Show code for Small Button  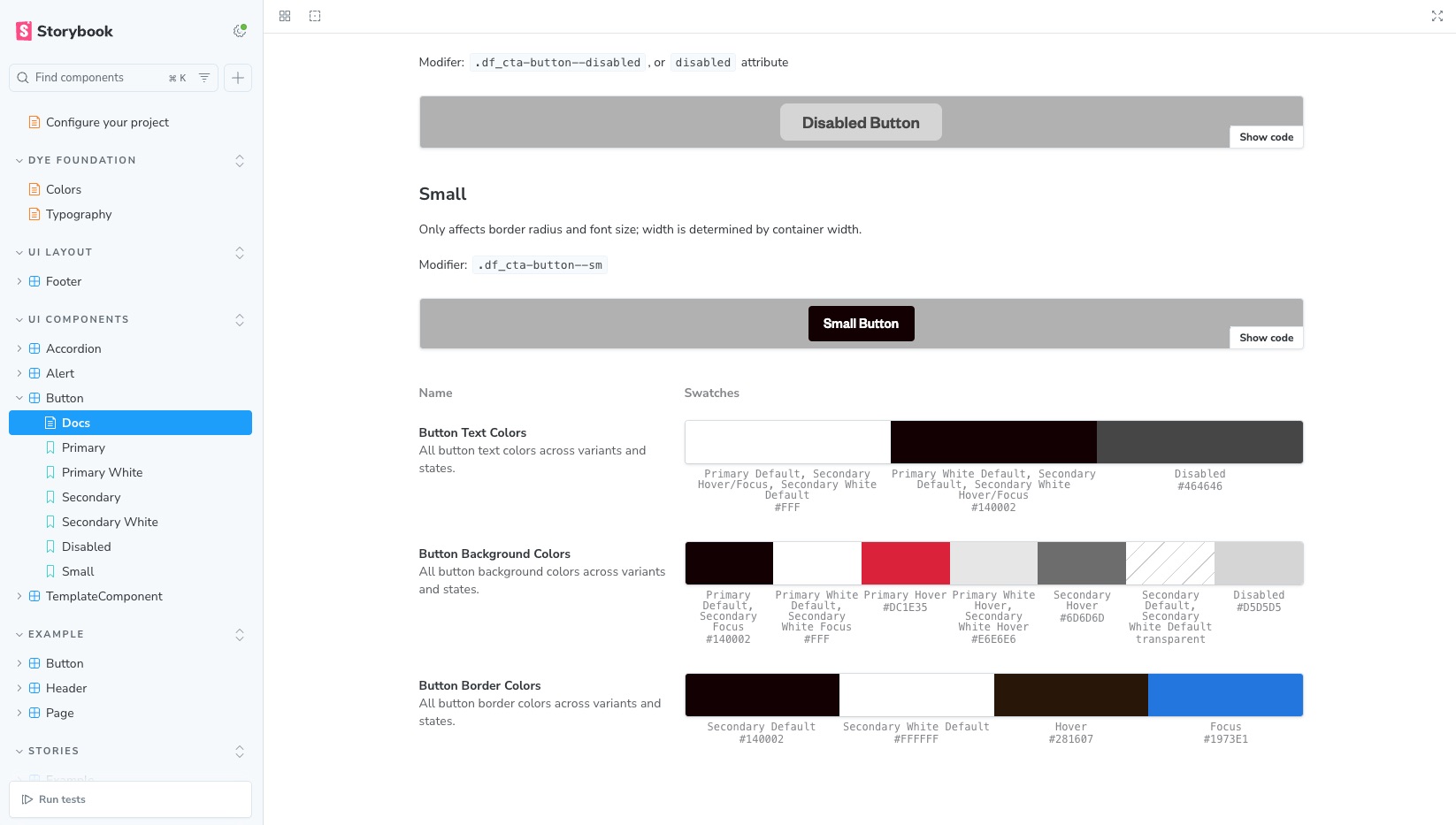pyautogui.click(x=1266, y=338)
